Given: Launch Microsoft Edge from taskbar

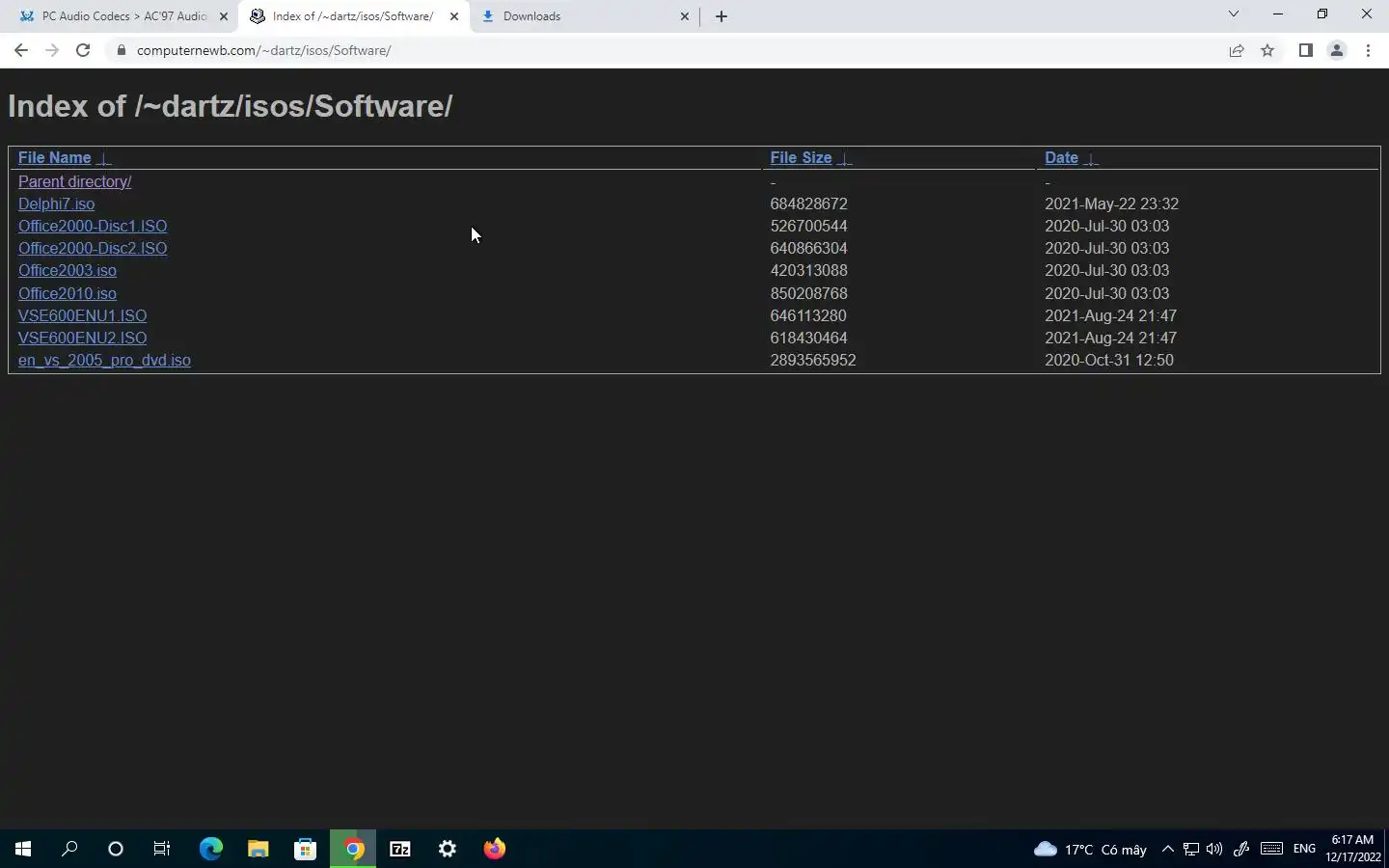Looking at the screenshot, I should tap(210, 849).
